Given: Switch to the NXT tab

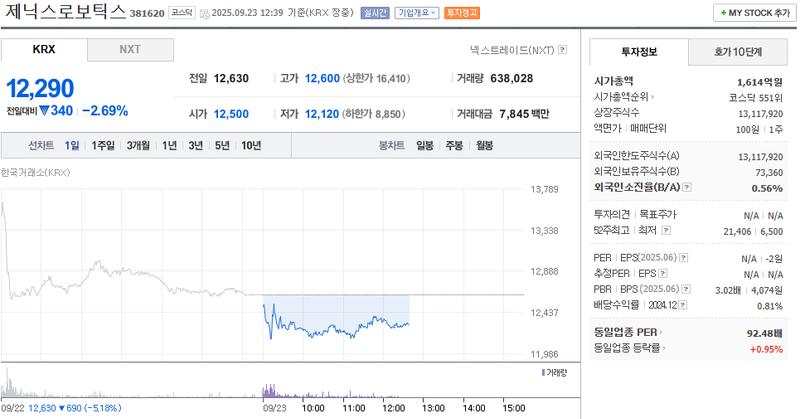Looking at the screenshot, I should pos(130,50).
